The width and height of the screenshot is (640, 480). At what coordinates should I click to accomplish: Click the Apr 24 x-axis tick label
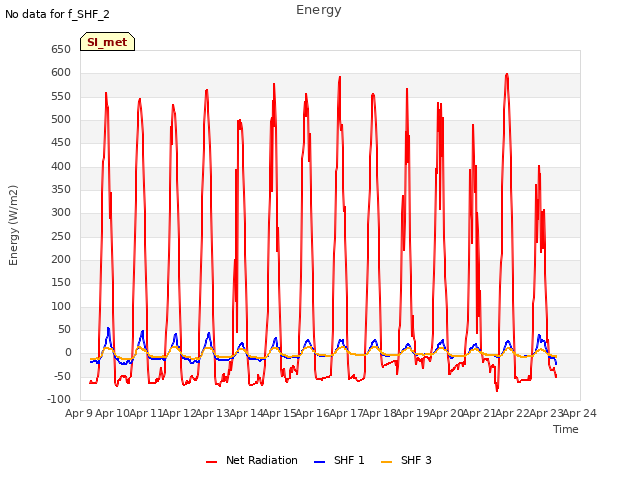pos(580,413)
